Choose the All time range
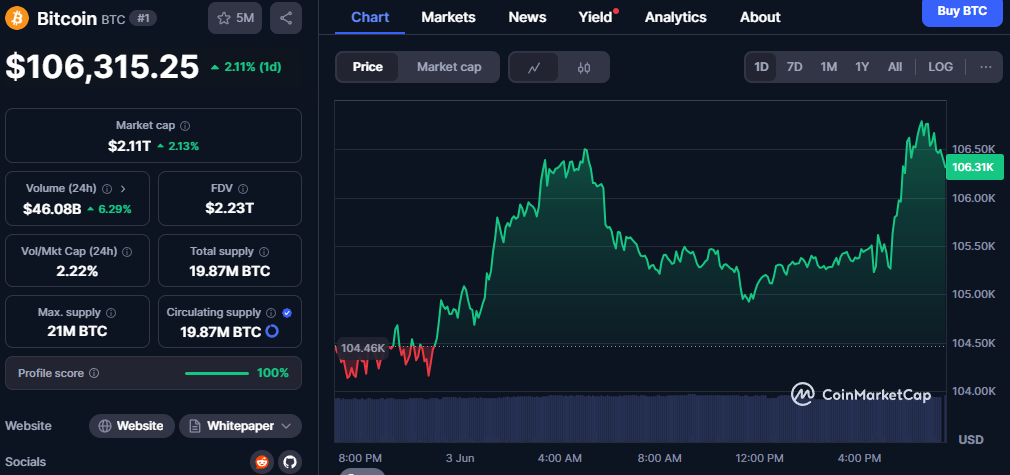 (x=895, y=67)
